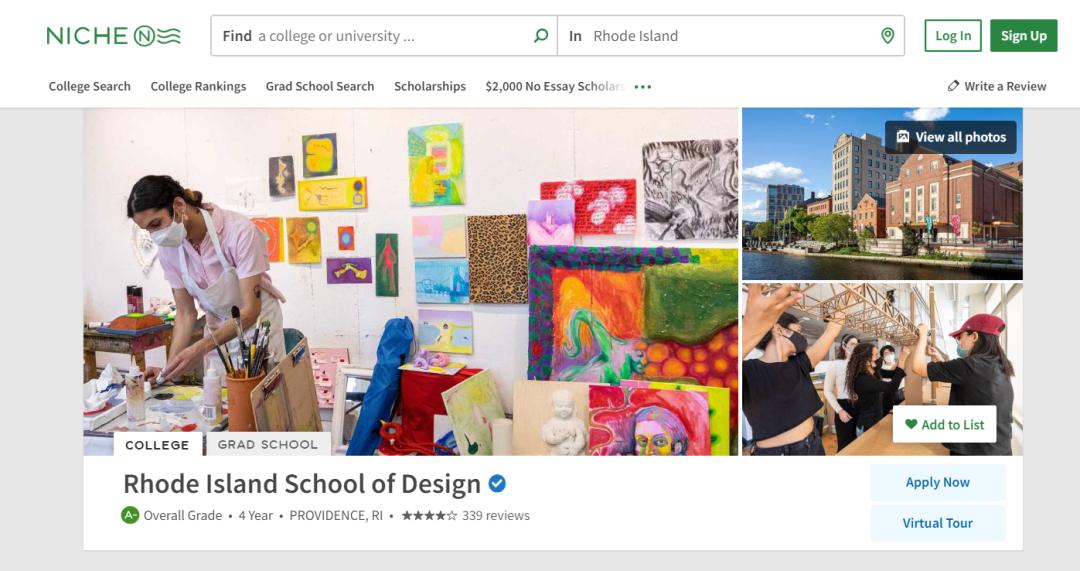Click the heart icon on Add to List
Viewport: 1080px width, 571px height.
coord(910,424)
